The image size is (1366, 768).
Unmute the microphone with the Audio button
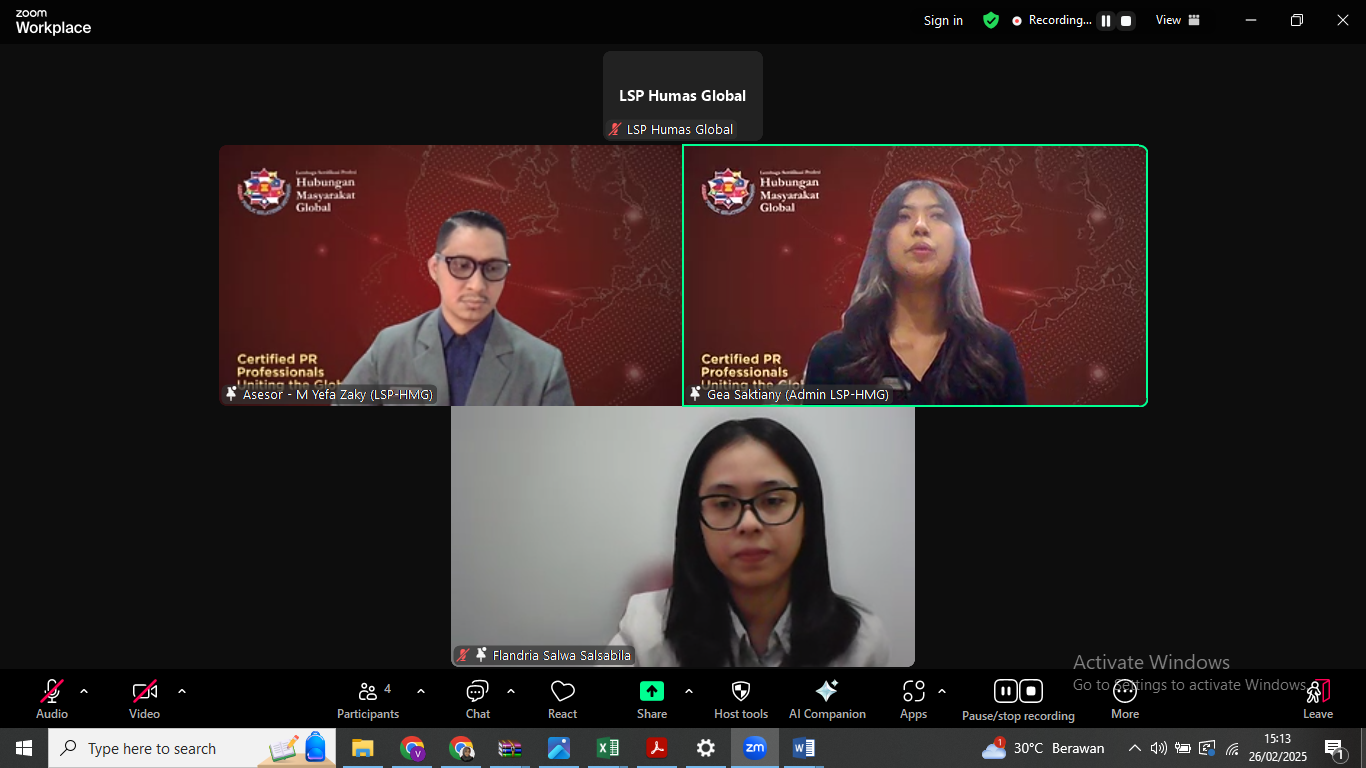[52, 699]
